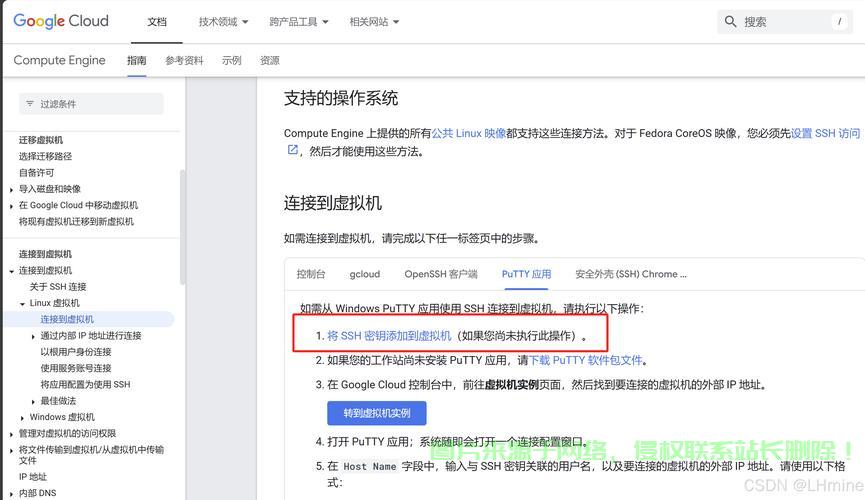Expand the Windows 虚拟机 tree node

click(23, 418)
